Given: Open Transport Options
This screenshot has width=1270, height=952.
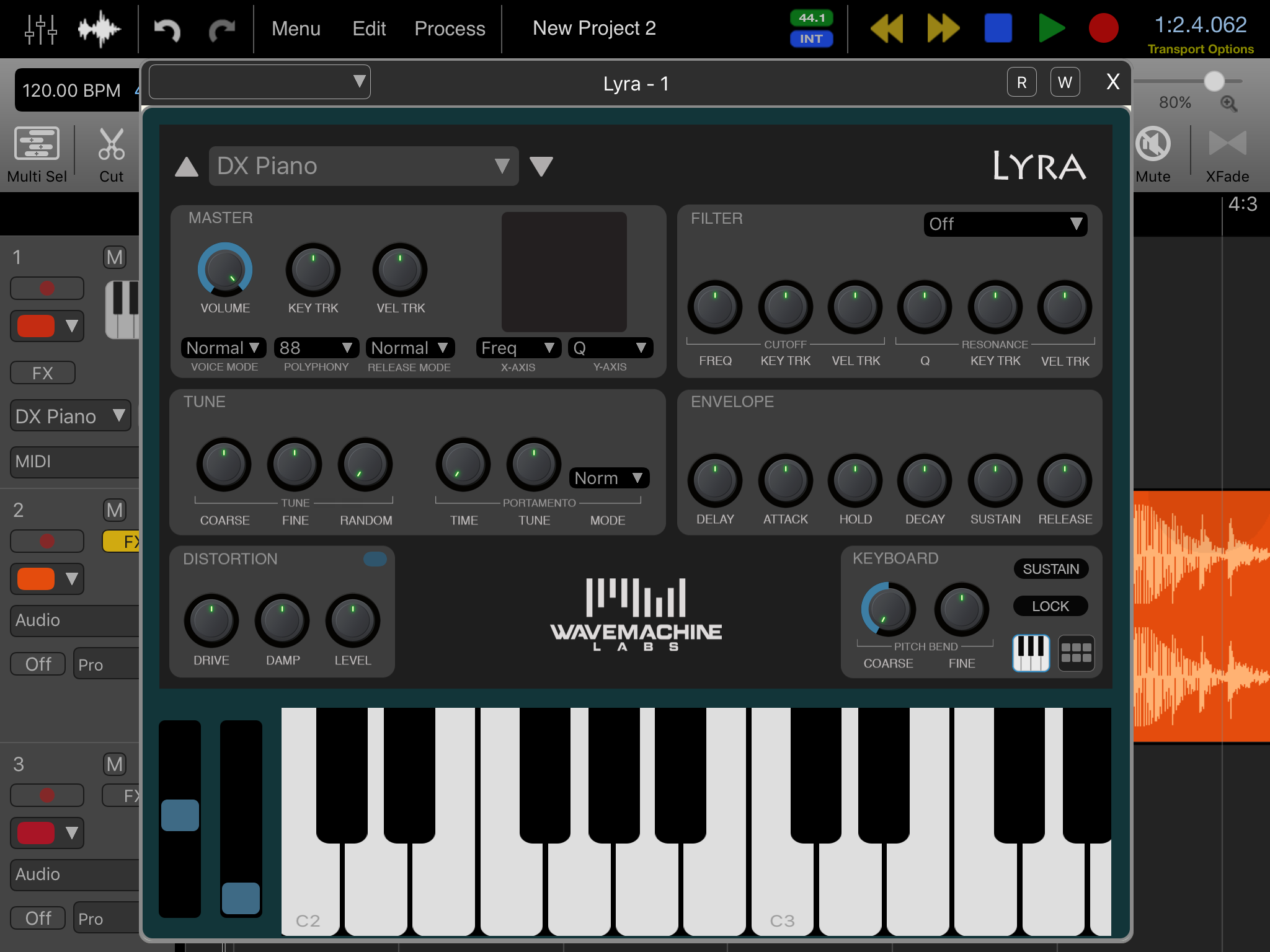Looking at the screenshot, I should click(1200, 49).
